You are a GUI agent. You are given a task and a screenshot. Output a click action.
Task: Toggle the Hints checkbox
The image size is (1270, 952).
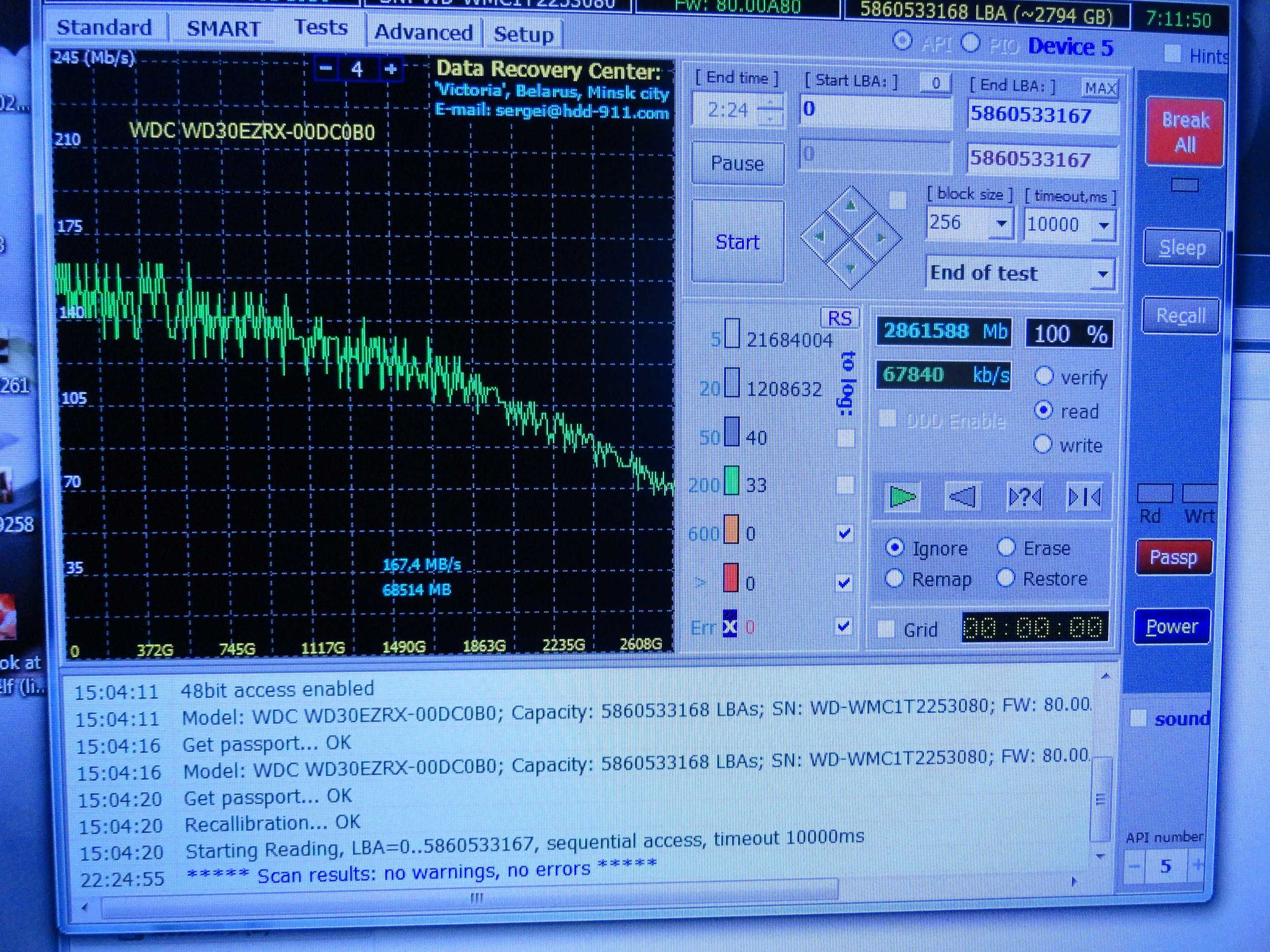click(x=1172, y=54)
